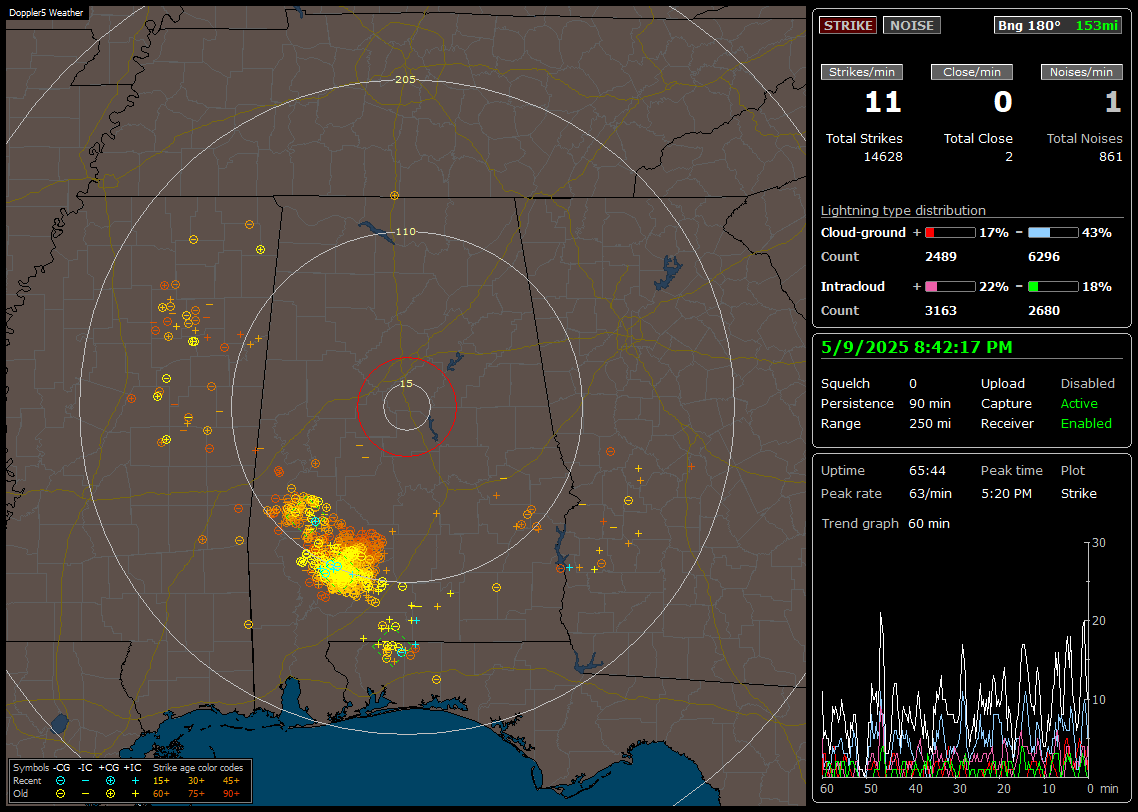Click the close per minute value 0
This screenshot has height=812, width=1138.
point(1003,102)
